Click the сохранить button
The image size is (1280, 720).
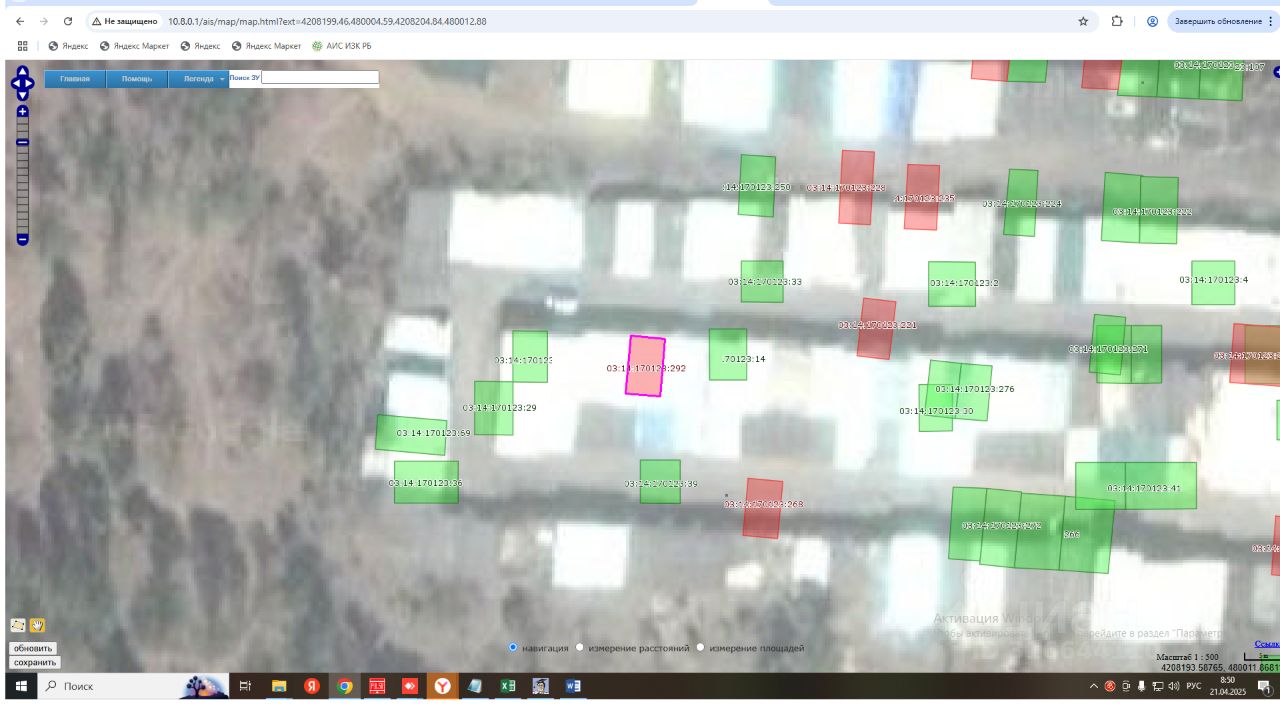click(35, 662)
